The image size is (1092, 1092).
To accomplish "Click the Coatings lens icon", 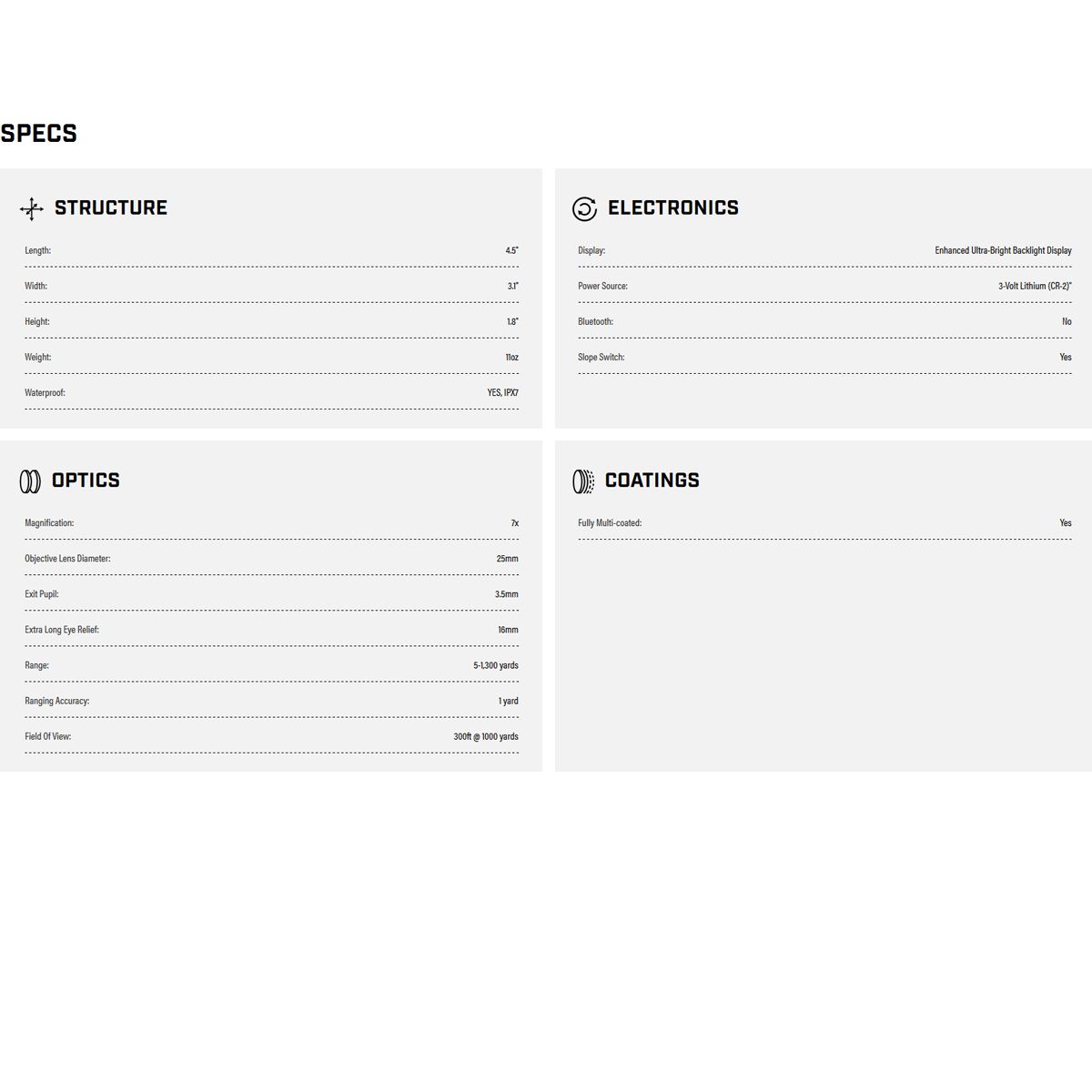I will coord(583,481).
